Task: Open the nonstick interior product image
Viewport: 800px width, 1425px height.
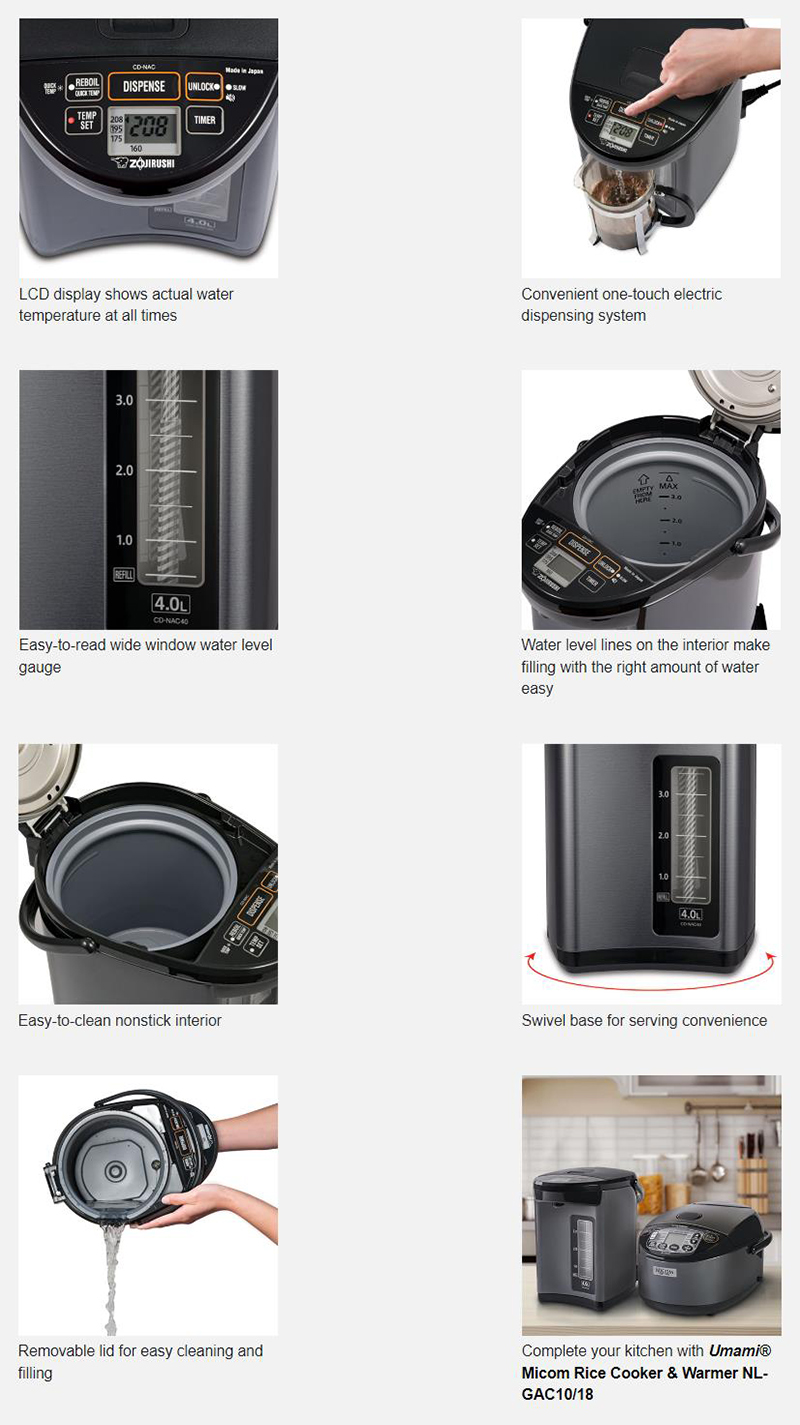Action: [149, 874]
